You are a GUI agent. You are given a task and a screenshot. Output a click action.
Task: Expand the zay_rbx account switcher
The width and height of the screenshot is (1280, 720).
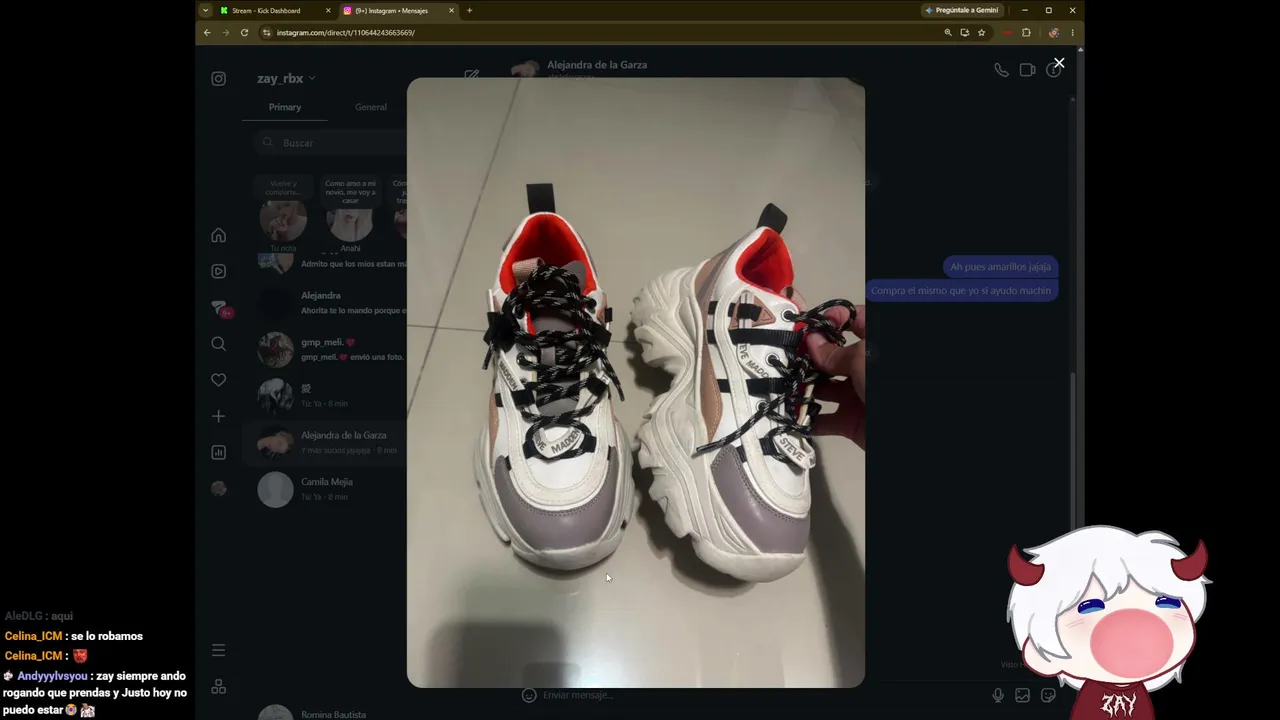pyautogui.click(x=286, y=78)
